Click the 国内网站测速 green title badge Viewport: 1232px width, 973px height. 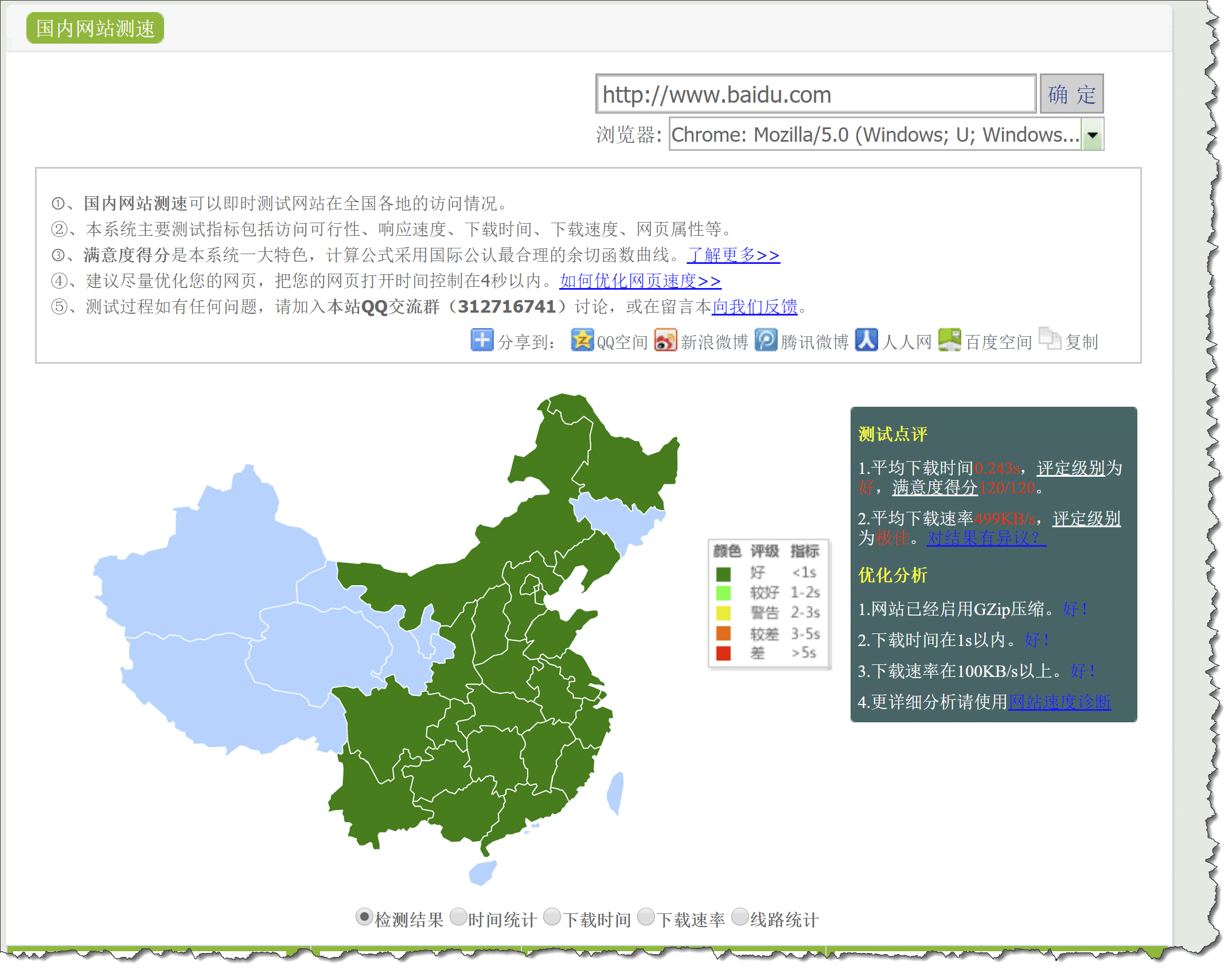(95, 28)
